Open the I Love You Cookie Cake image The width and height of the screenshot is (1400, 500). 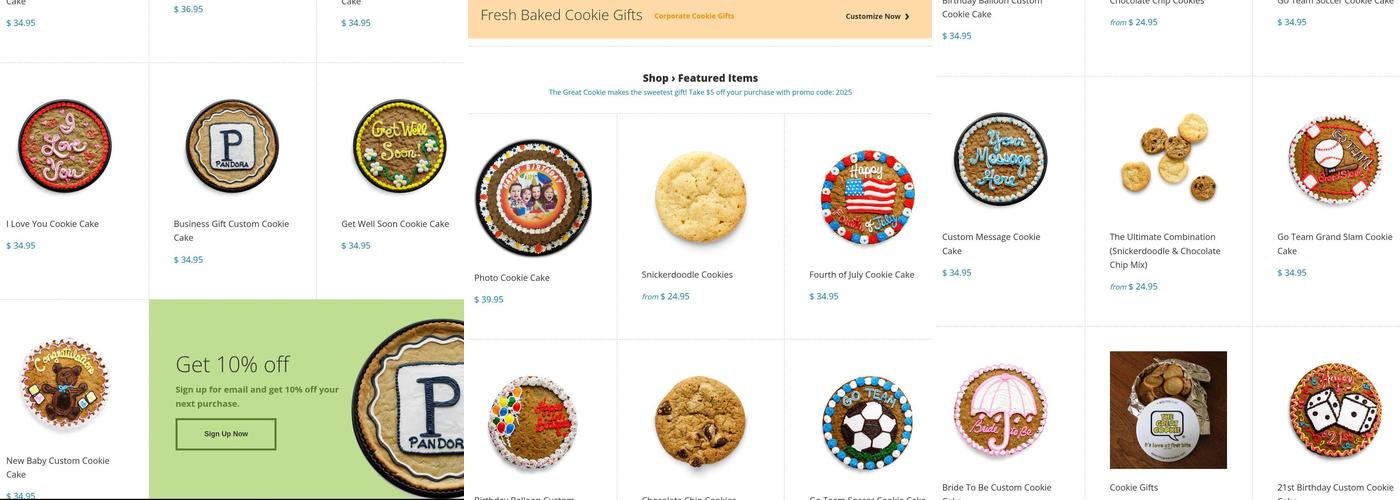point(65,146)
